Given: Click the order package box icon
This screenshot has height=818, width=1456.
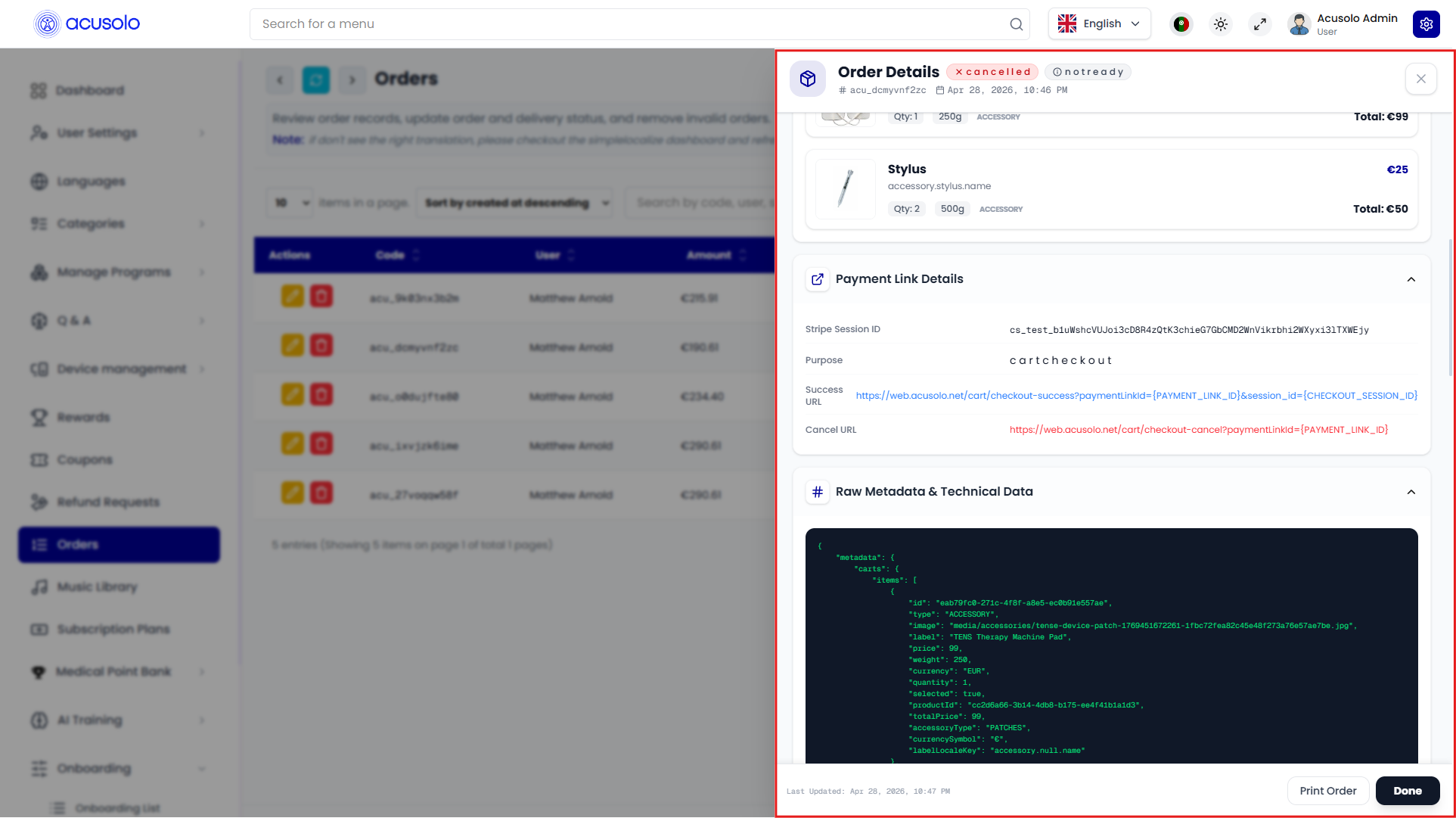Looking at the screenshot, I should [808, 79].
